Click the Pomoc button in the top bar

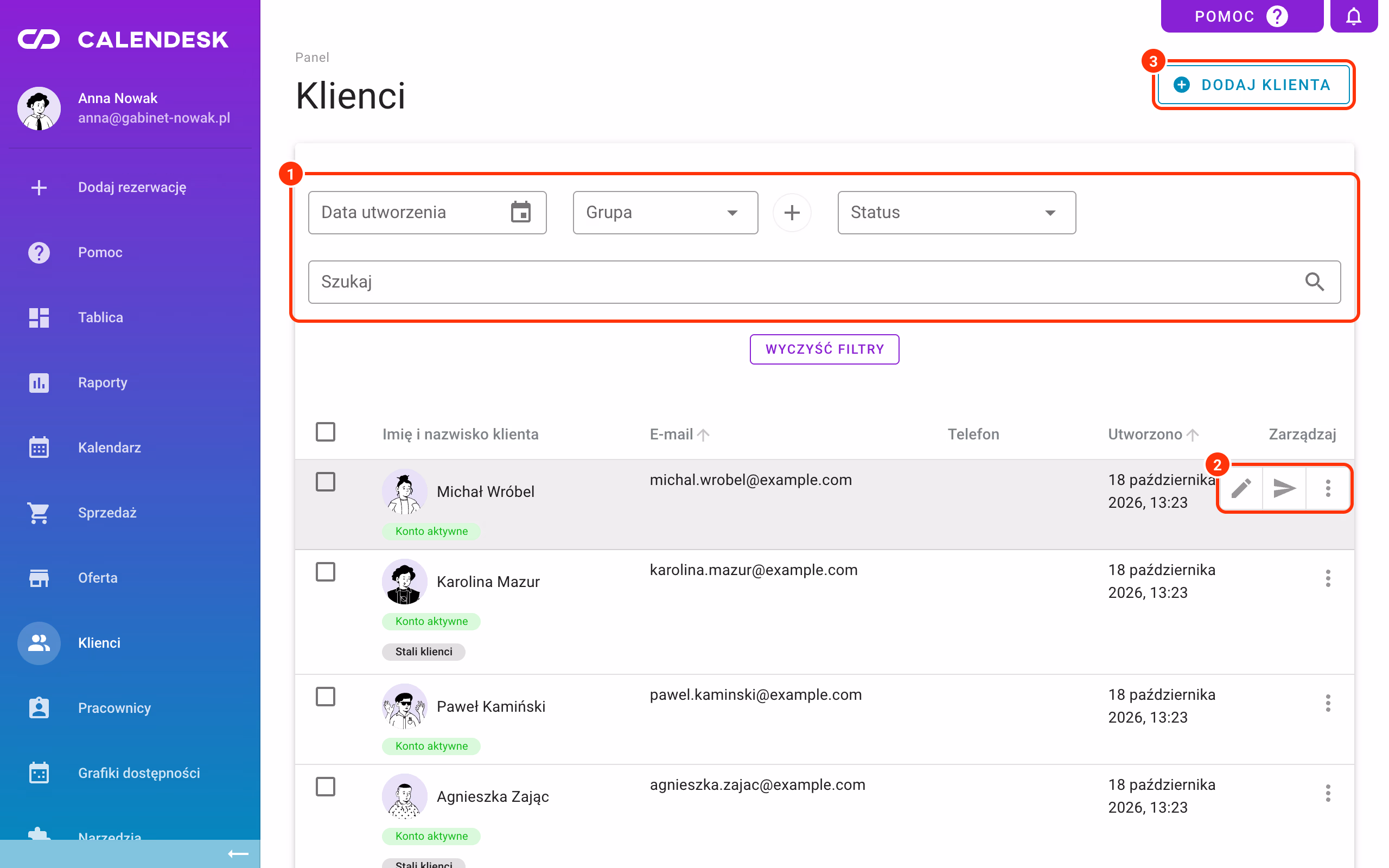[x=1241, y=16]
